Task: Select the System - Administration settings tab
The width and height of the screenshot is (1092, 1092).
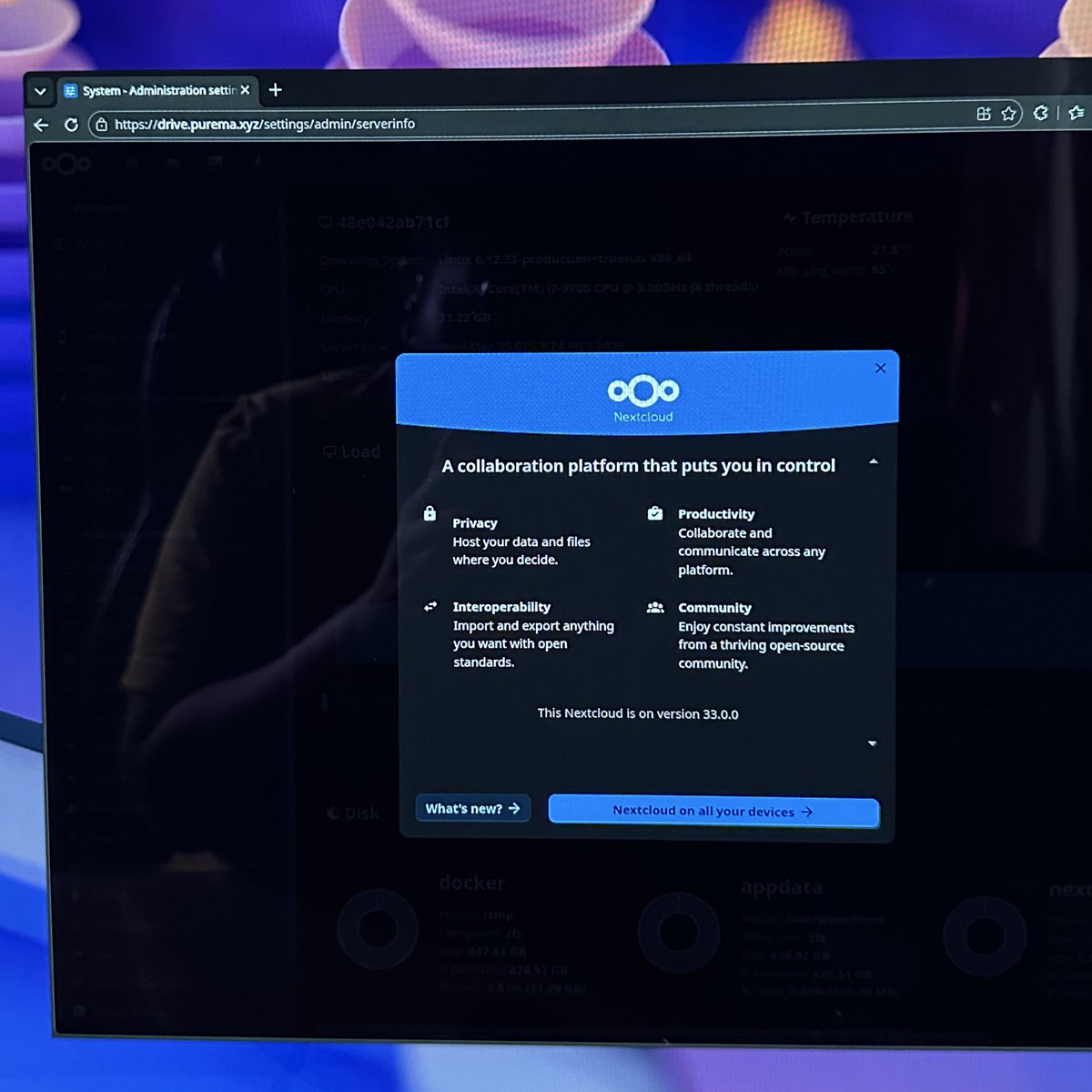Action: 157,90
